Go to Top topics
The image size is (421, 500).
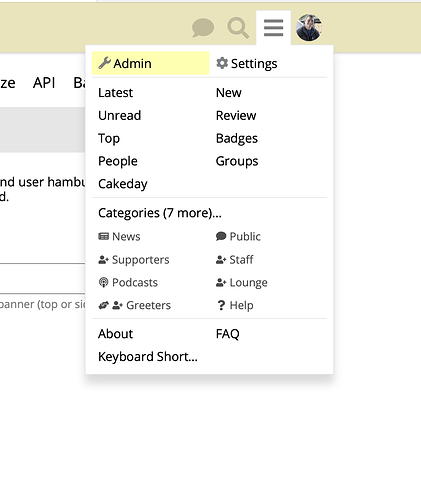[x=109, y=138]
